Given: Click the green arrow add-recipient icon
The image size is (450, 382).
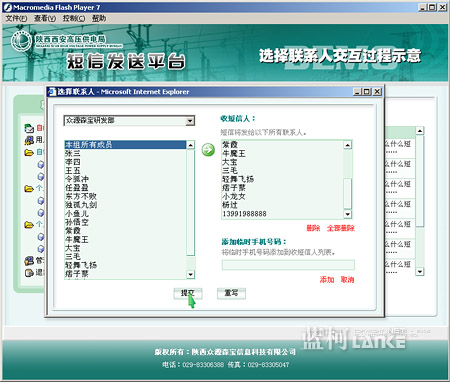Looking at the screenshot, I should tap(208, 150).
